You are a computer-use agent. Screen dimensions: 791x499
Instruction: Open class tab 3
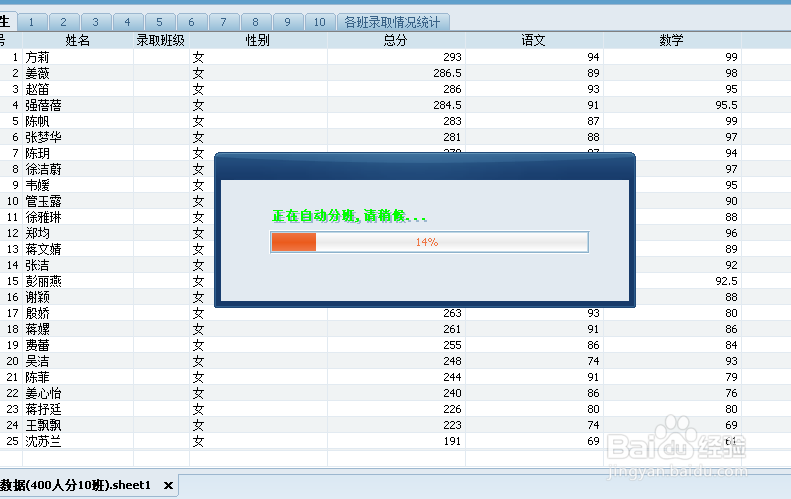(95, 22)
